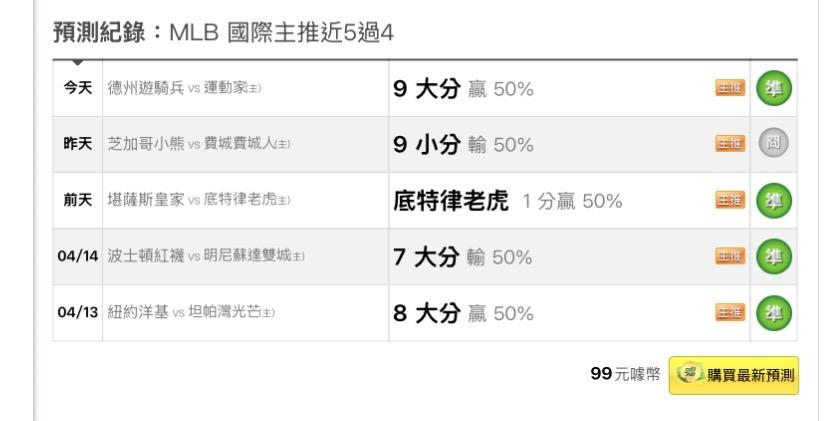Select the 底特律老虎 prediction result
The height and width of the screenshot is (421, 828).
(453, 201)
